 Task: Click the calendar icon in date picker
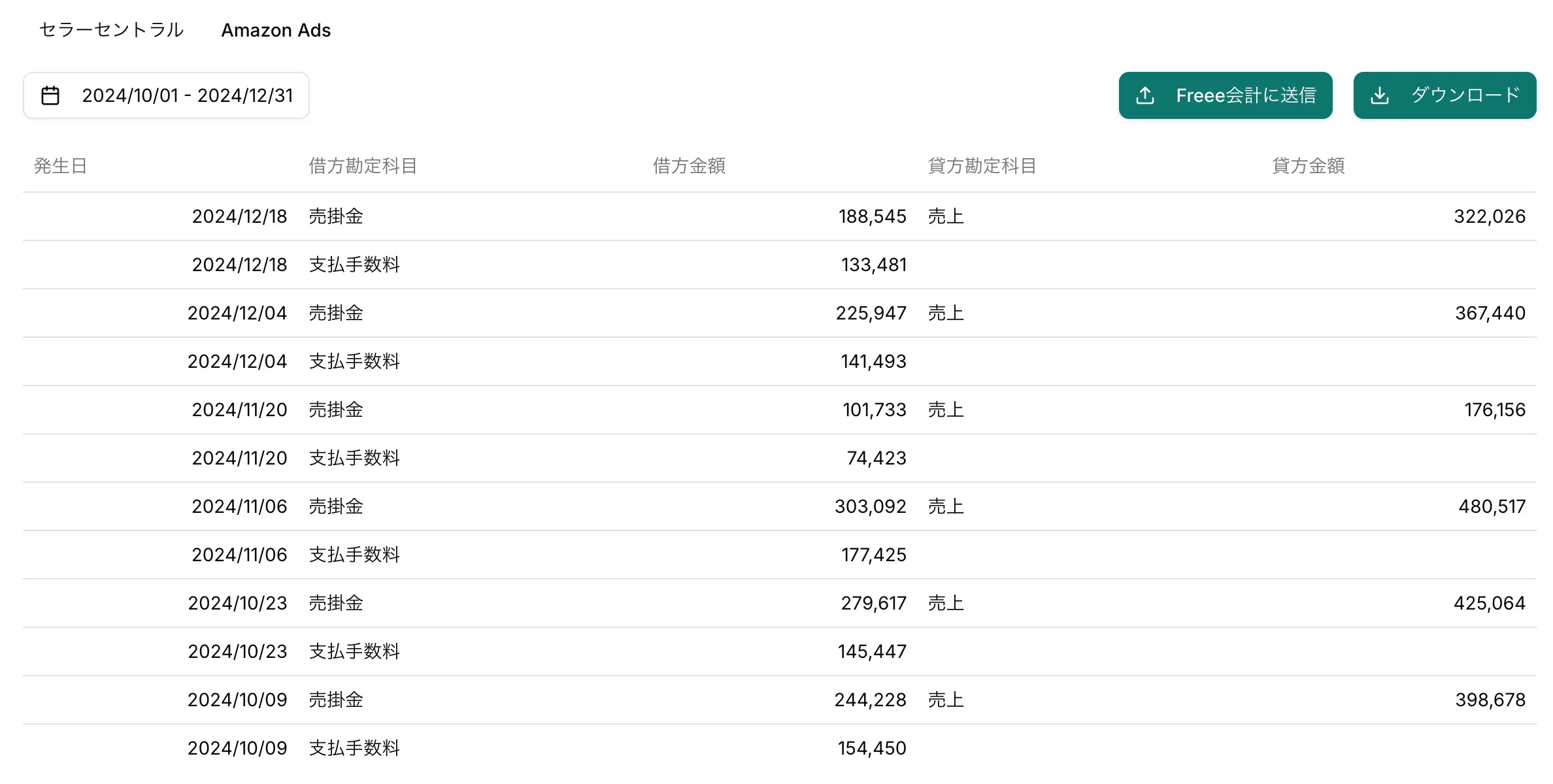[x=50, y=95]
